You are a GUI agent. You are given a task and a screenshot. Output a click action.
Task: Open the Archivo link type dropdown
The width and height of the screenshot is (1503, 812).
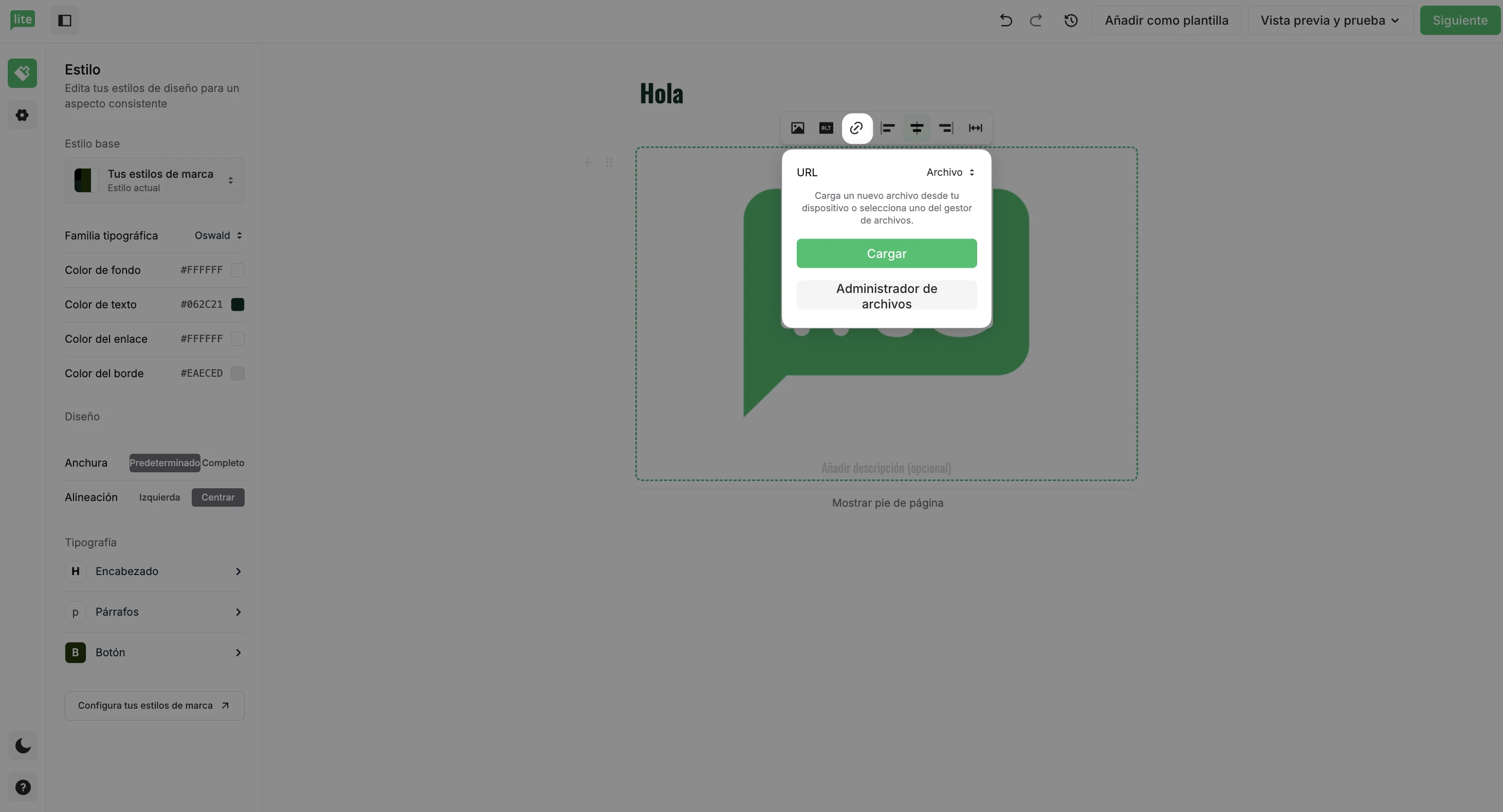pos(950,172)
